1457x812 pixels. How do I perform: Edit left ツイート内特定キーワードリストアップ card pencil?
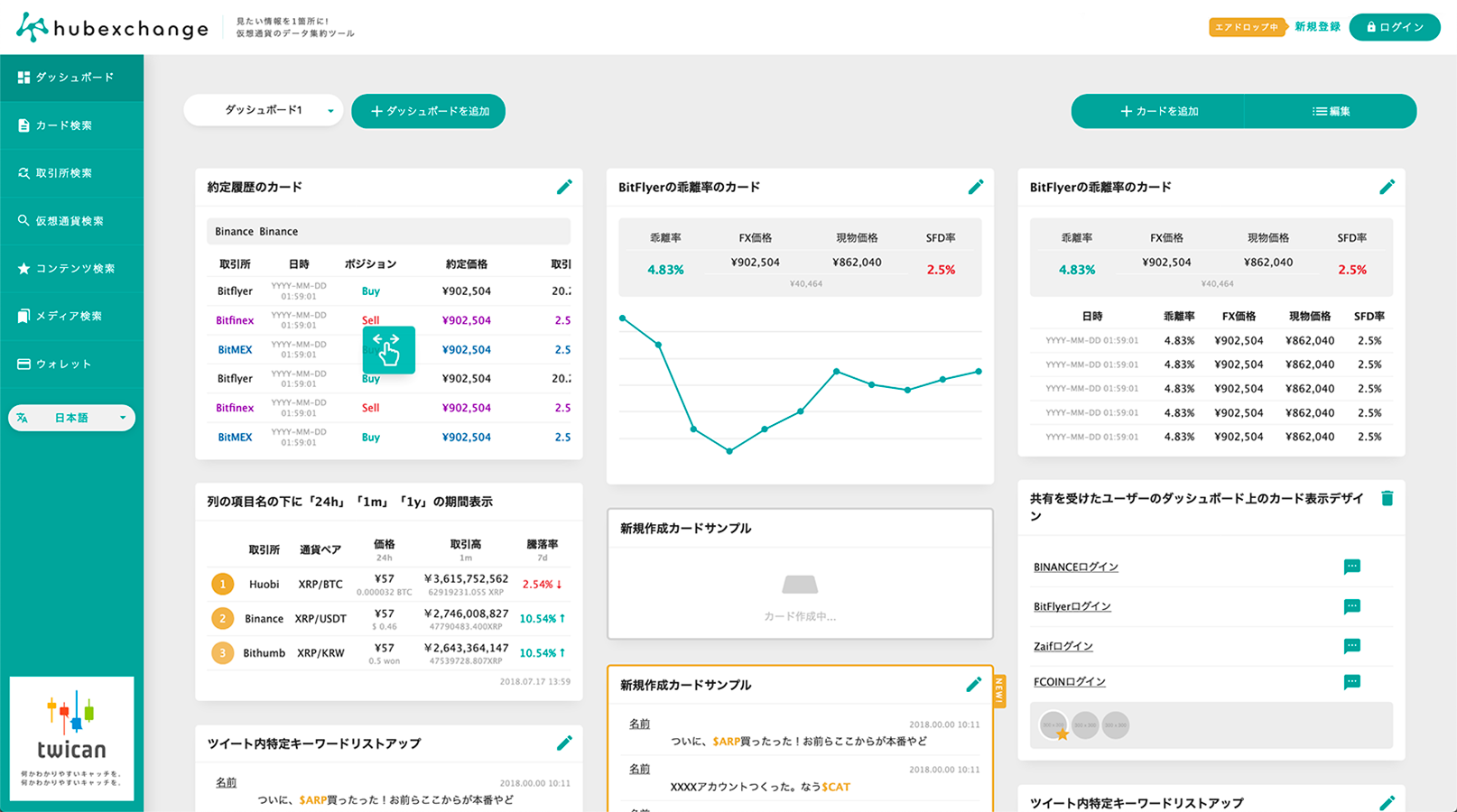point(564,743)
